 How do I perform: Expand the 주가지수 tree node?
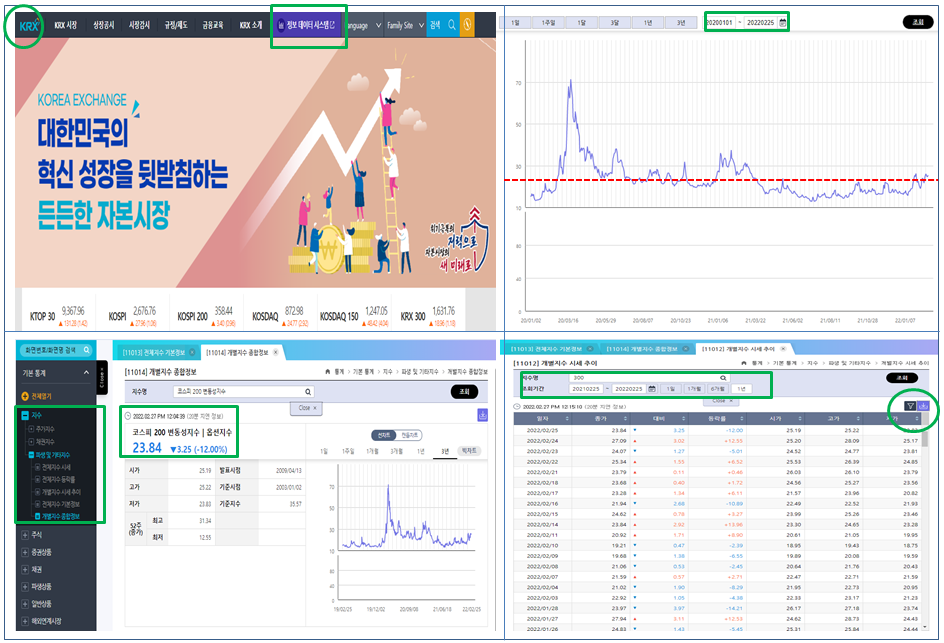(x=31, y=429)
